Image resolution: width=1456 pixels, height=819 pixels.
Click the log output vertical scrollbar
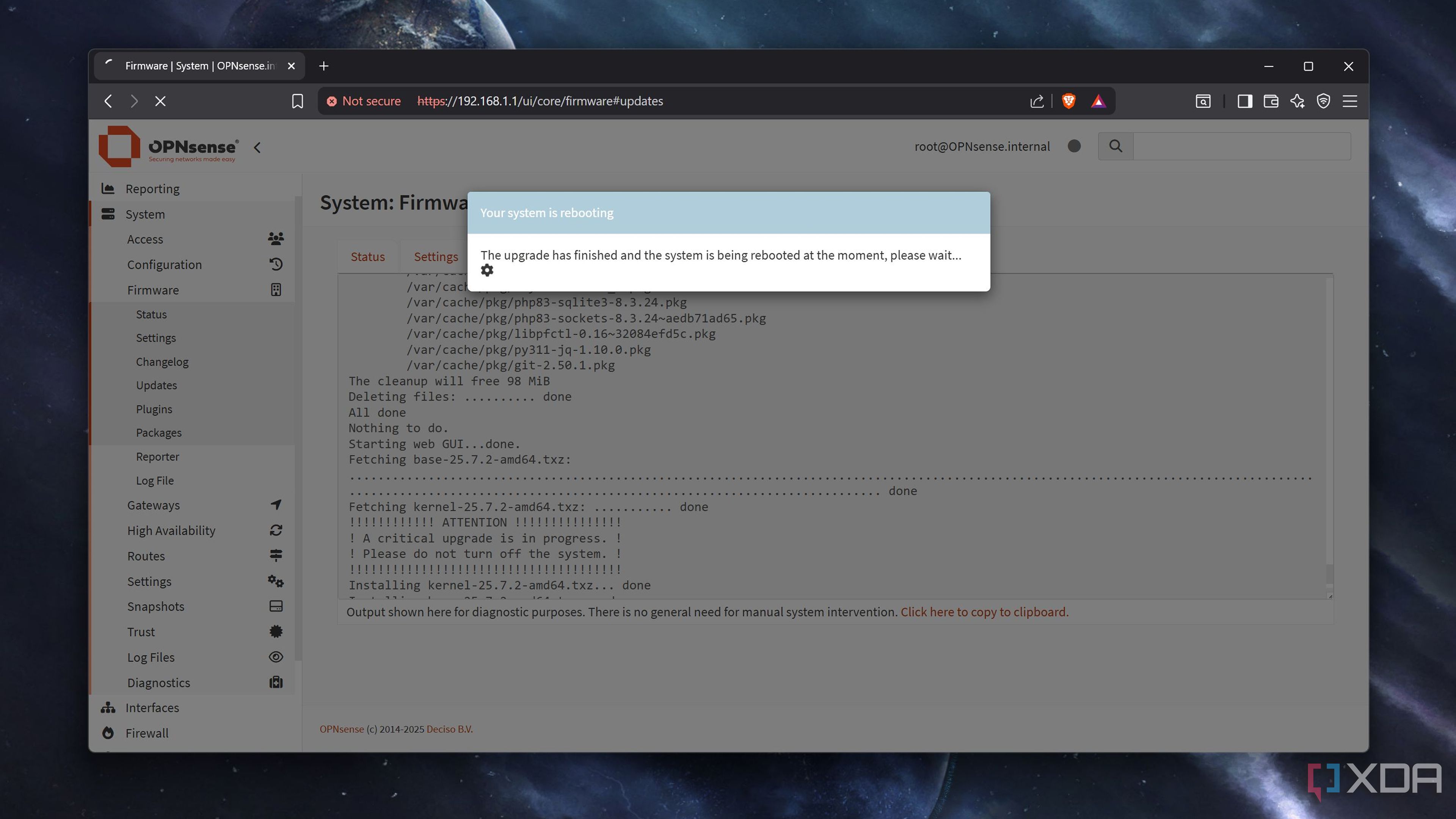coord(1329,574)
